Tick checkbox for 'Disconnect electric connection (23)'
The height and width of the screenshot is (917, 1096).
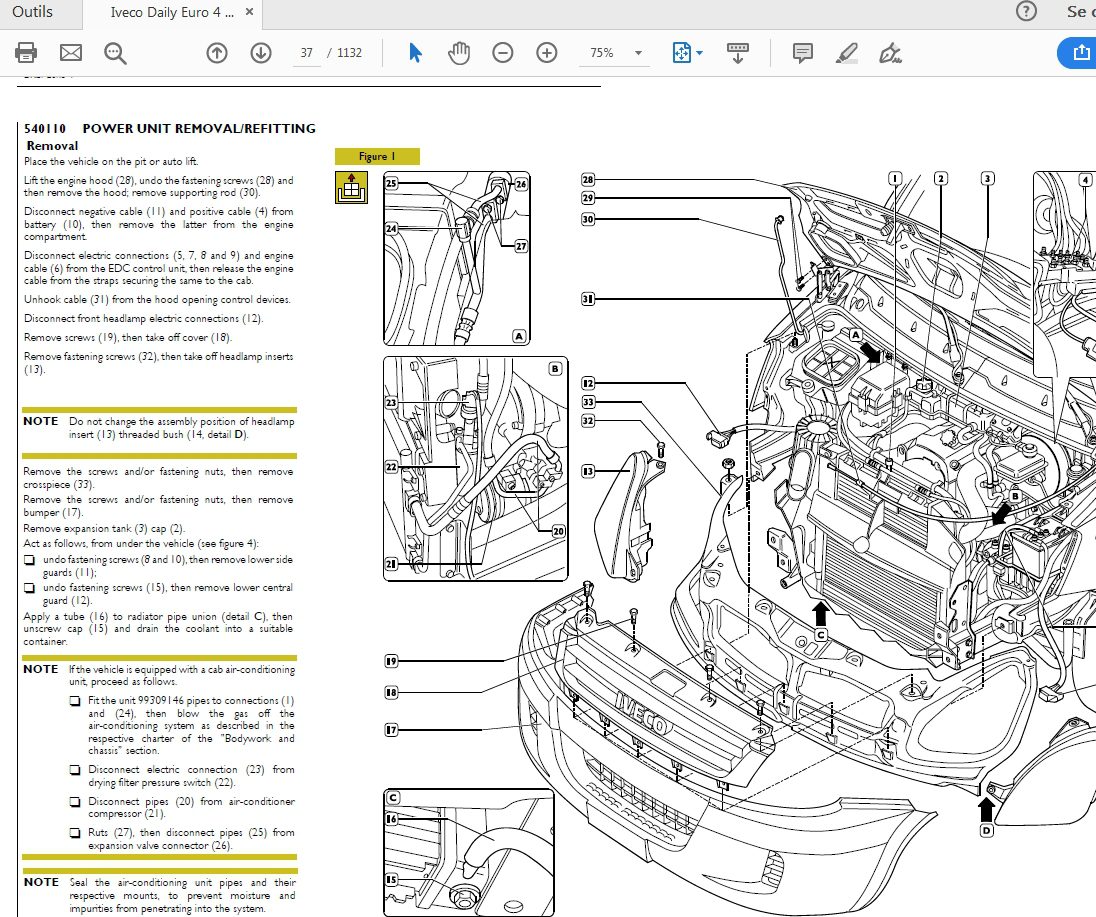75,770
